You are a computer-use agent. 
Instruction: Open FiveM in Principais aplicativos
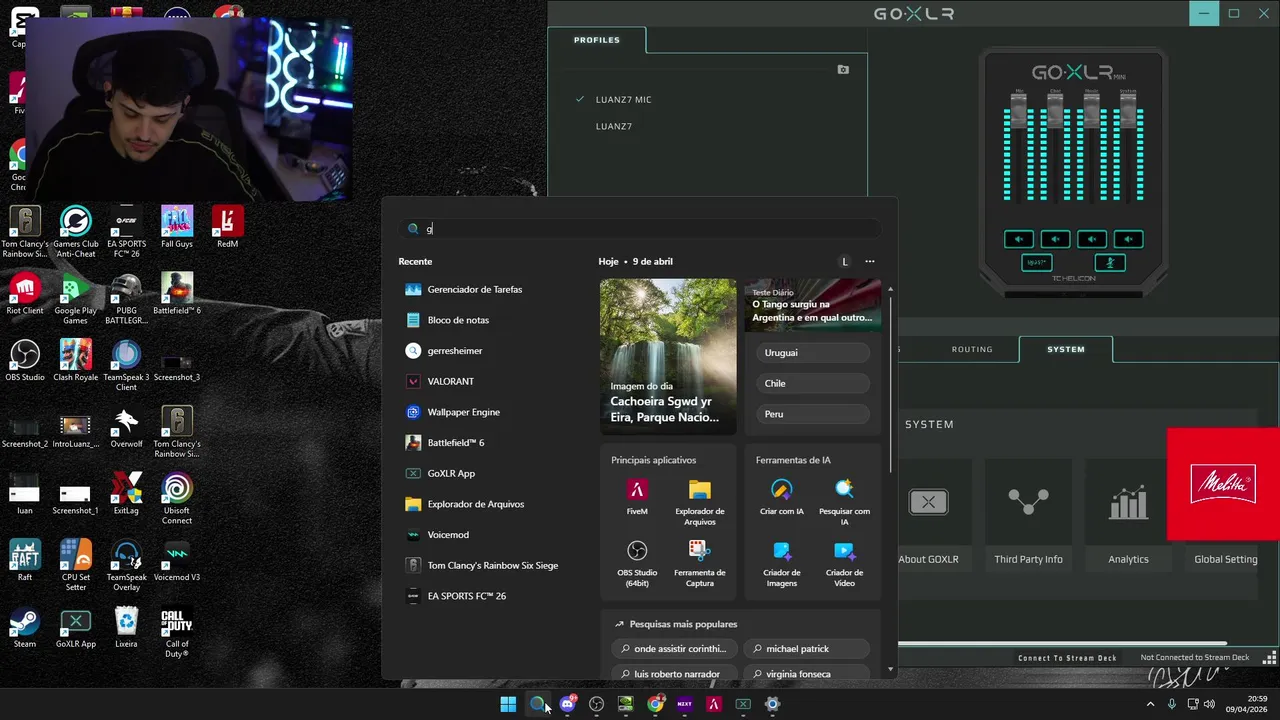[637, 497]
